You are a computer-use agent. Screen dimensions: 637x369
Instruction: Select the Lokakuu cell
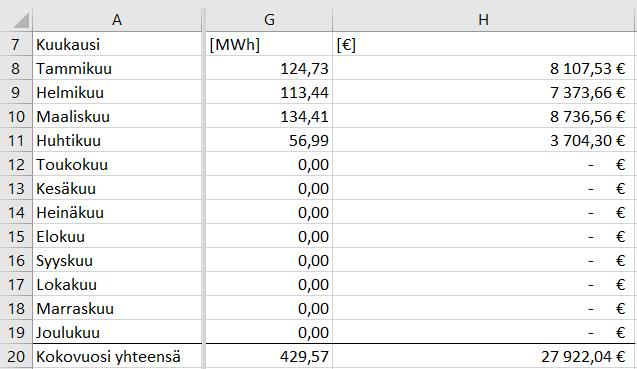click(117, 284)
